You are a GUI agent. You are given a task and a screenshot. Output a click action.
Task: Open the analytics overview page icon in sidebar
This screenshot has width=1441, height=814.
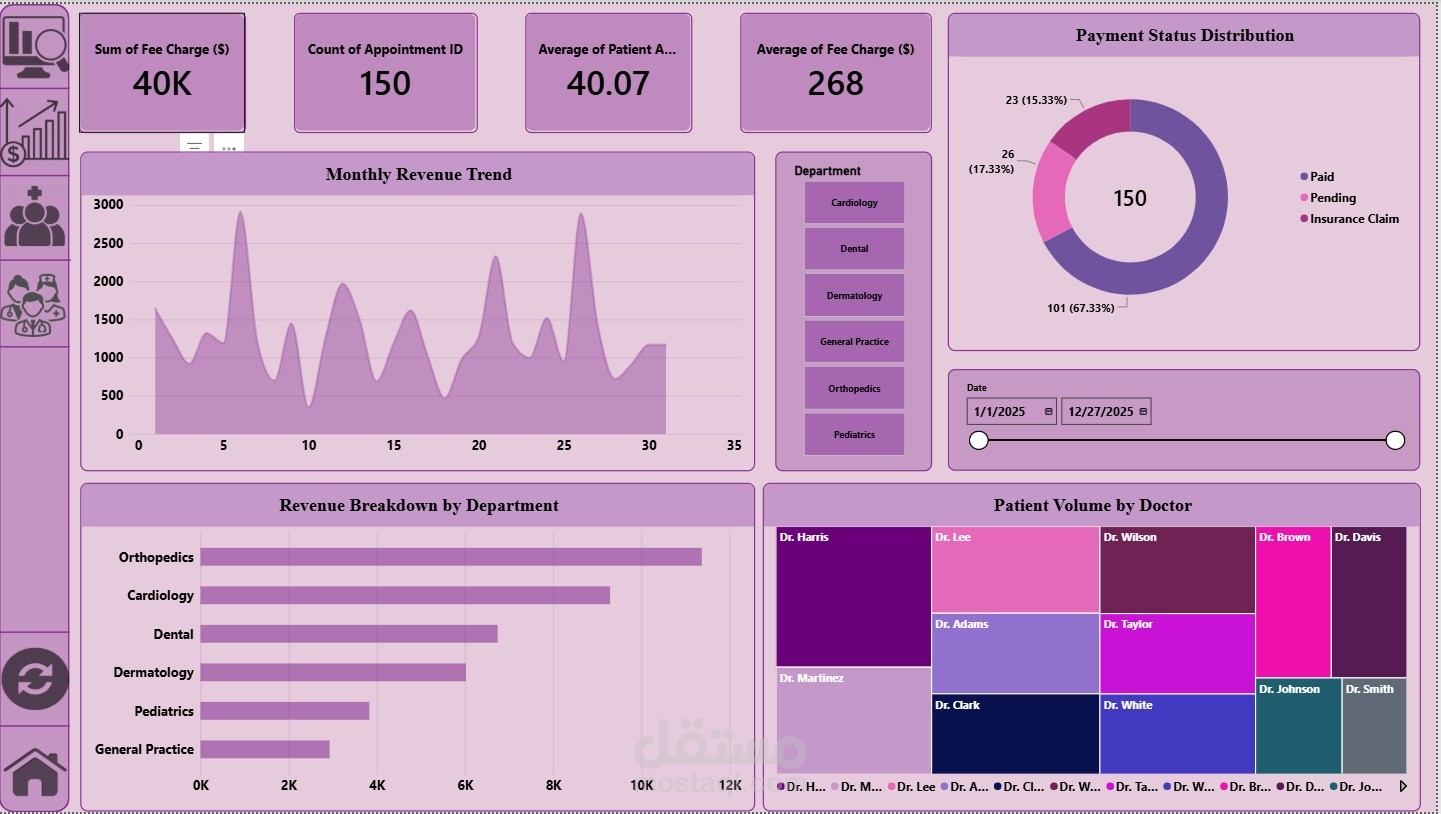[x=36, y=46]
